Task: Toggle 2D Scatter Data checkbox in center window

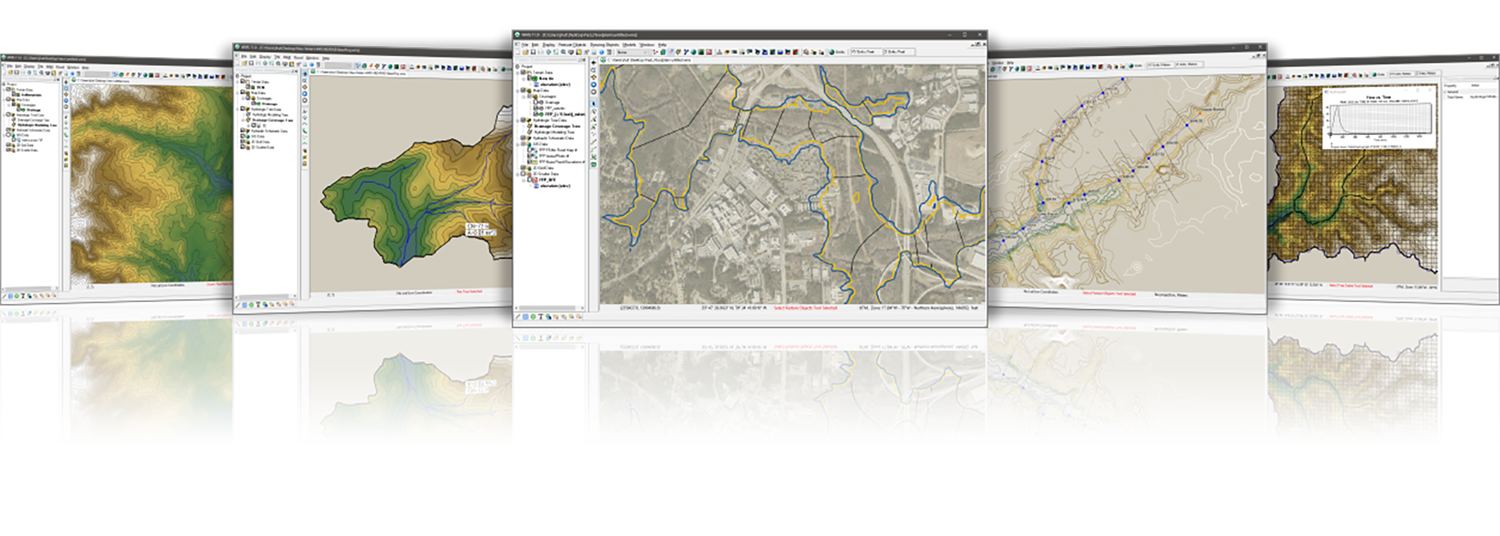Action: [523, 174]
